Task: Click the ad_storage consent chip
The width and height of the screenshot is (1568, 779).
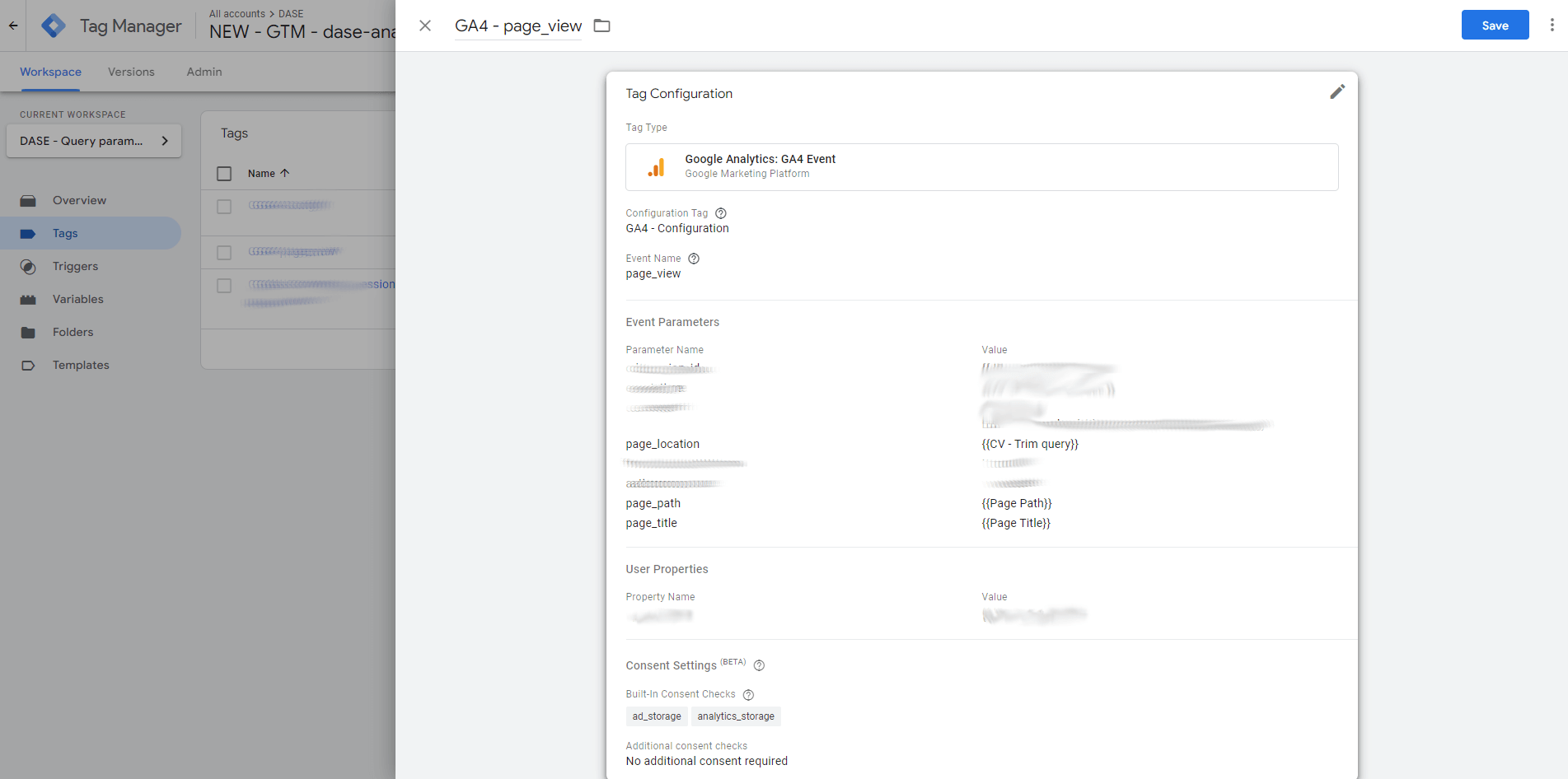Action: tap(657, 716)
